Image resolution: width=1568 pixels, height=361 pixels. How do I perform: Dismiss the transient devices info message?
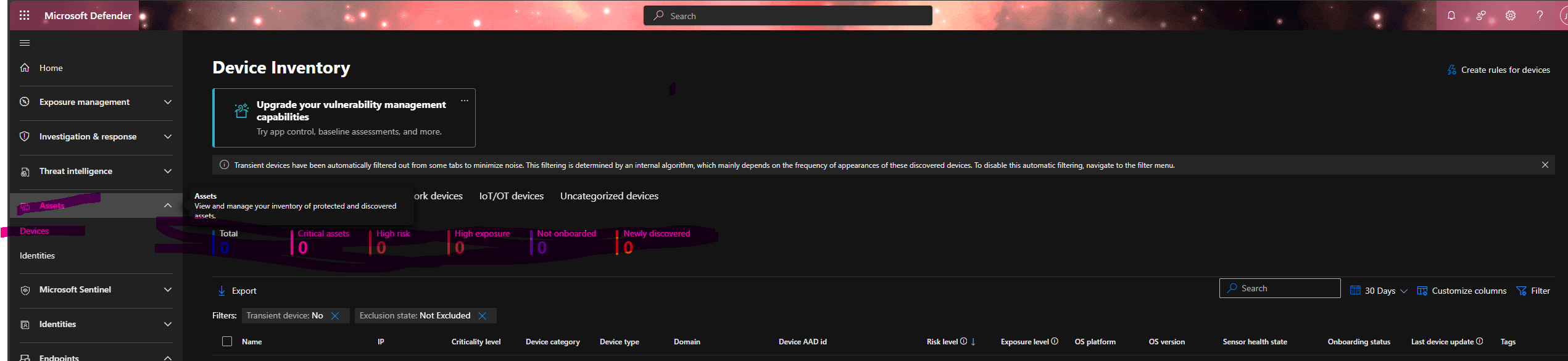[x=1545, y=165]
